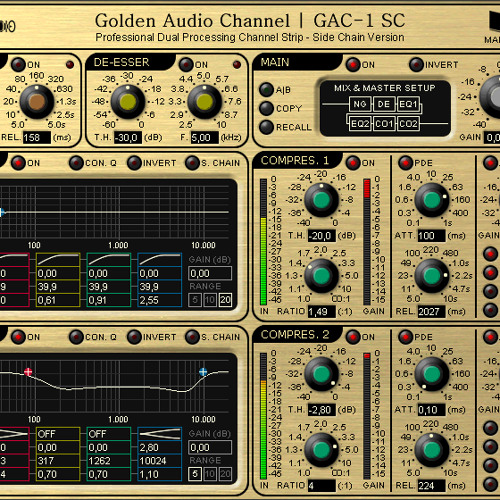Click COMPRES. 2 ATT. 0,10 field
The height and width of the screenshot is (500, 500).
431,410
